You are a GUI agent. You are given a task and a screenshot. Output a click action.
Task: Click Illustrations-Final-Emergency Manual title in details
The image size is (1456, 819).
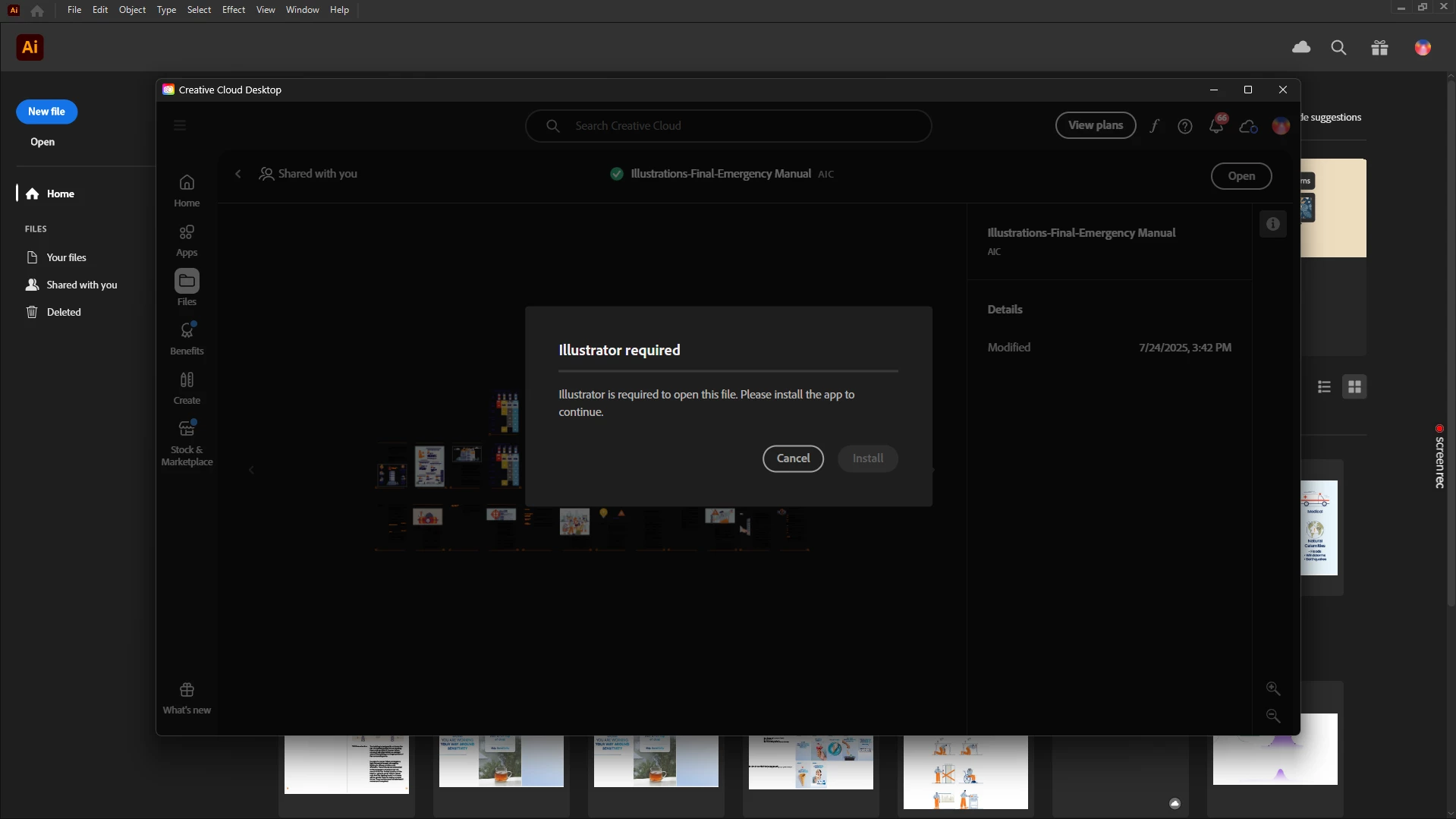click(1081, 233)
